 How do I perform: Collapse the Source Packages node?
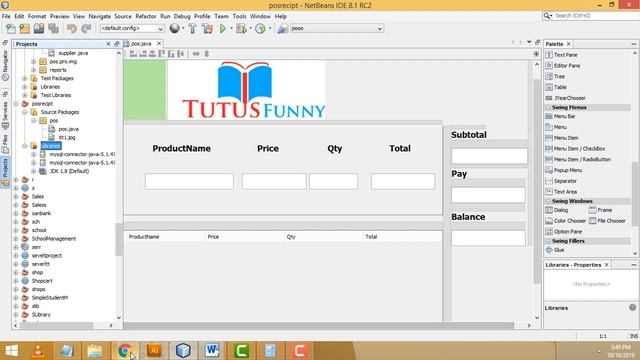coord(24,112)
